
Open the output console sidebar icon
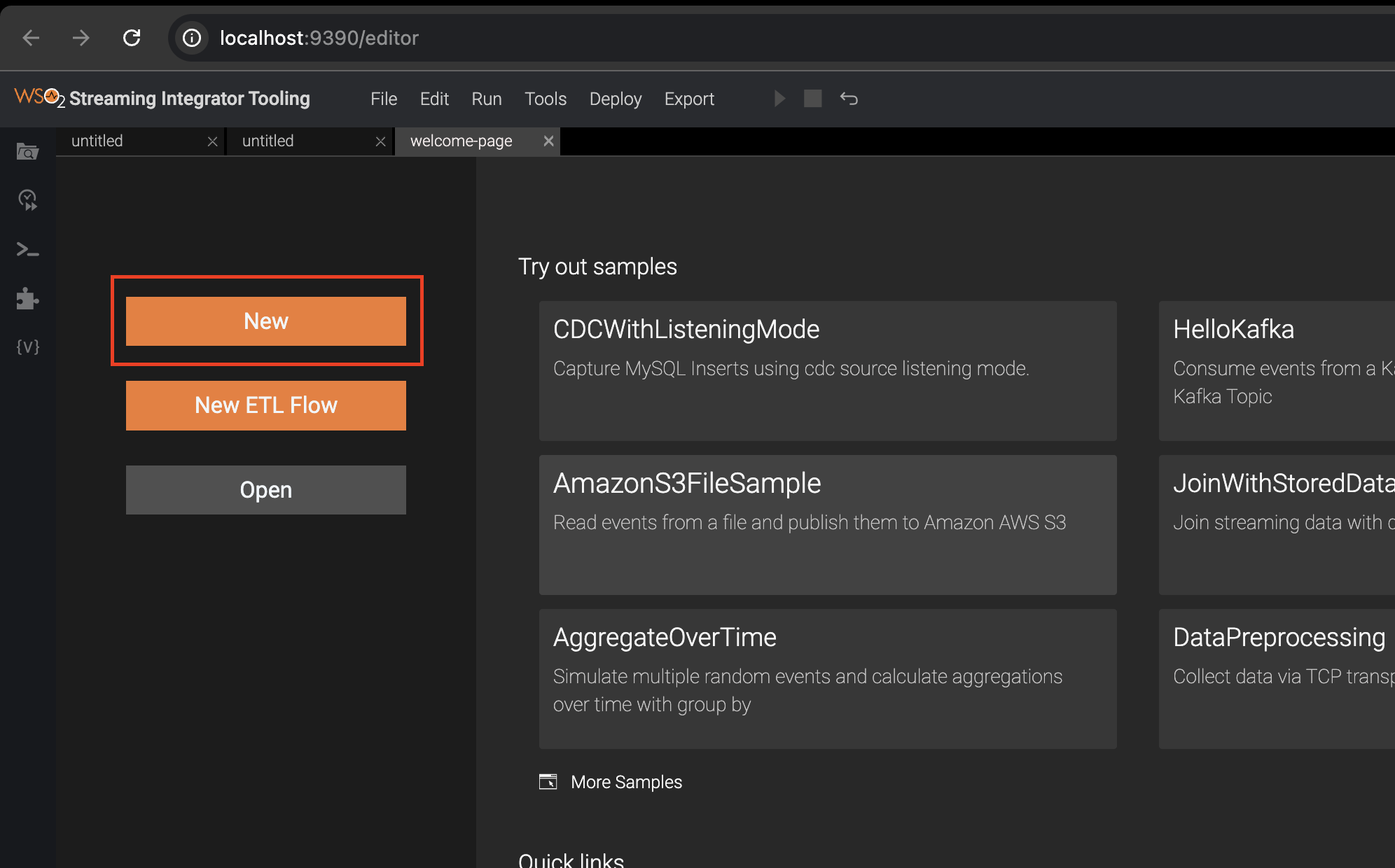pos(27,249)
